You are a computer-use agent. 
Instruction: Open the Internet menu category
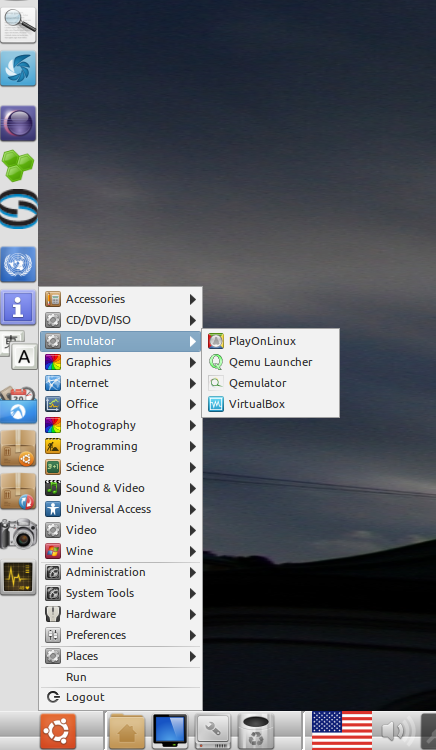(x=120, y=383)
